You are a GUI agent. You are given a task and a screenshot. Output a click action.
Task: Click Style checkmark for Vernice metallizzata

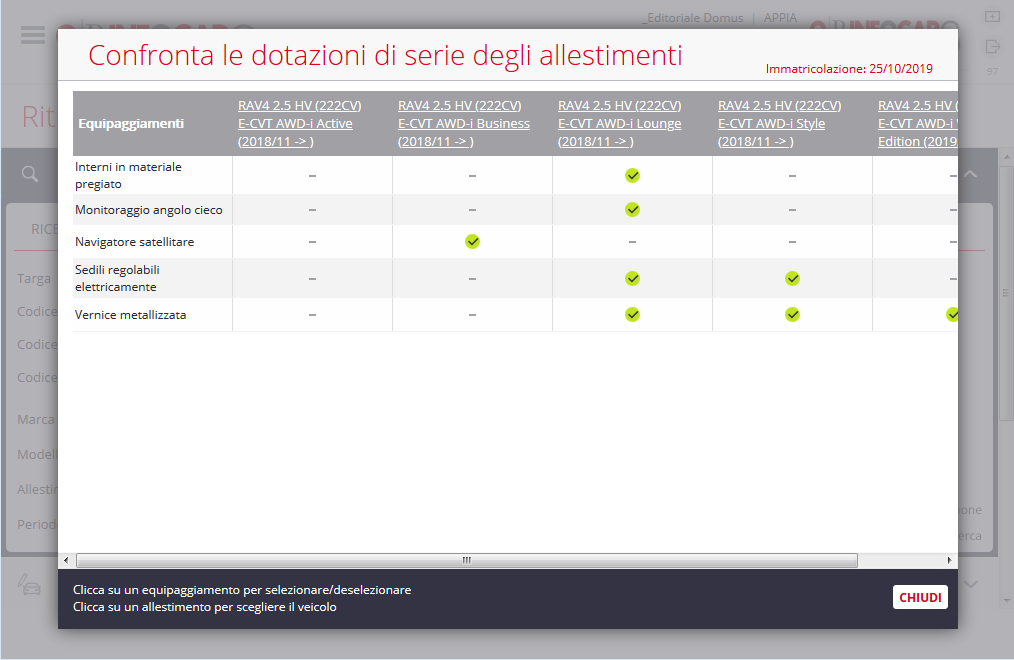(x=792, y=314)
